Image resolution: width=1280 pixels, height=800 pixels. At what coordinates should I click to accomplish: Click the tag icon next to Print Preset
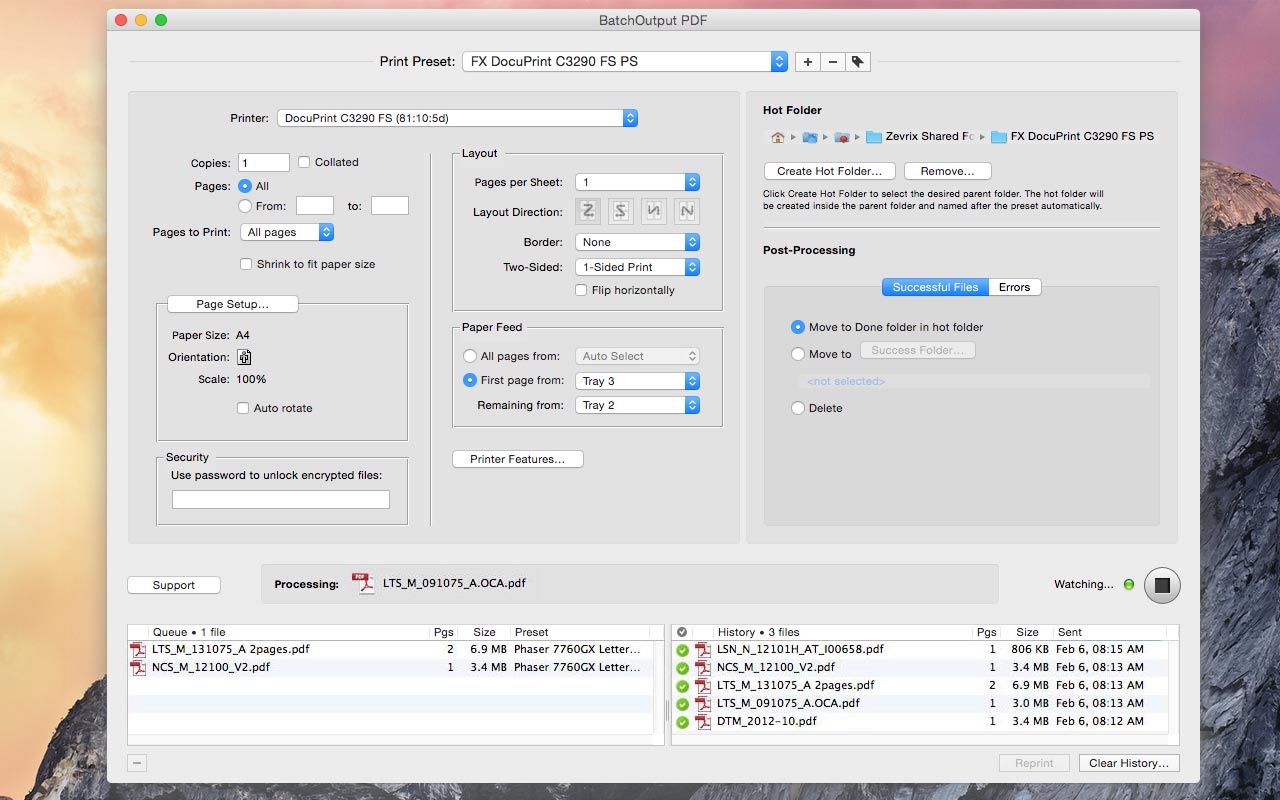(857, 62)
